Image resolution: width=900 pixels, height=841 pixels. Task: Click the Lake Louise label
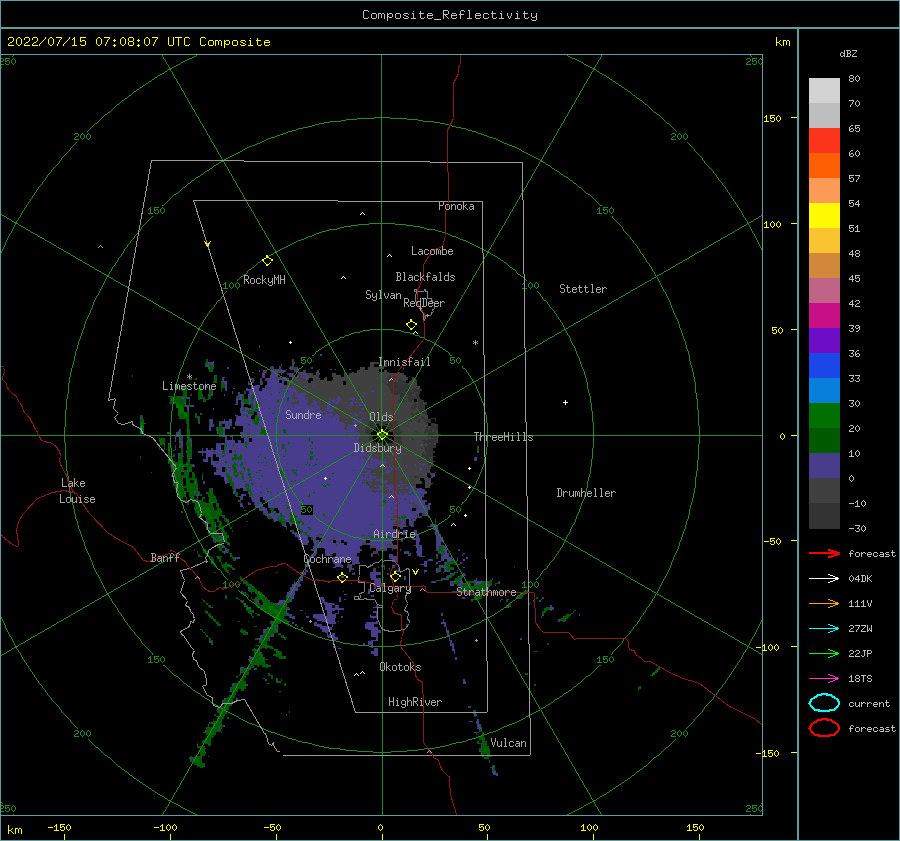pyautogui.click(x=77, y=491)
